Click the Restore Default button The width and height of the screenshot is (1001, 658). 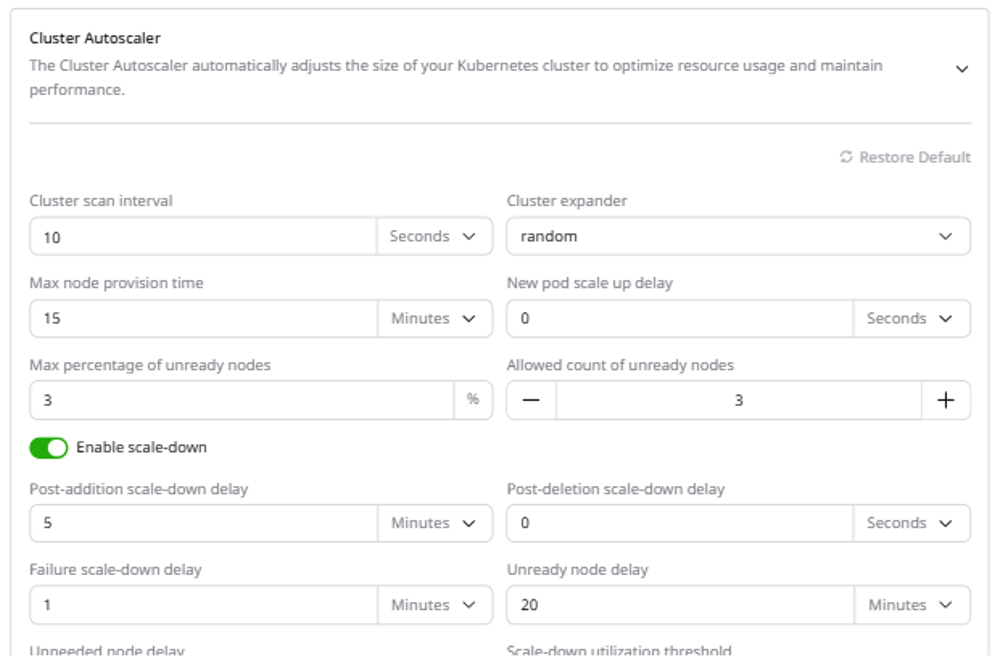click(905, 157)
